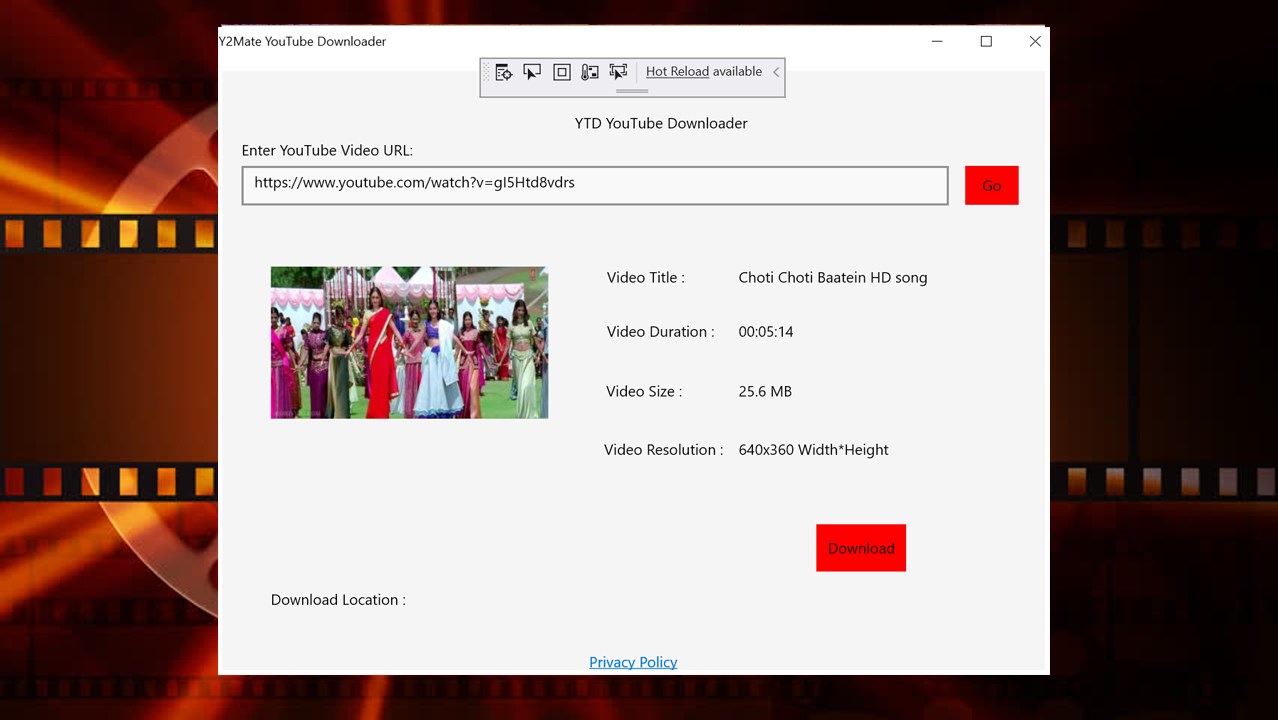The height and width of the screenshot is (720, 1278).
Task: Click the 'Video Title :' label
Action: coord(646,278)
